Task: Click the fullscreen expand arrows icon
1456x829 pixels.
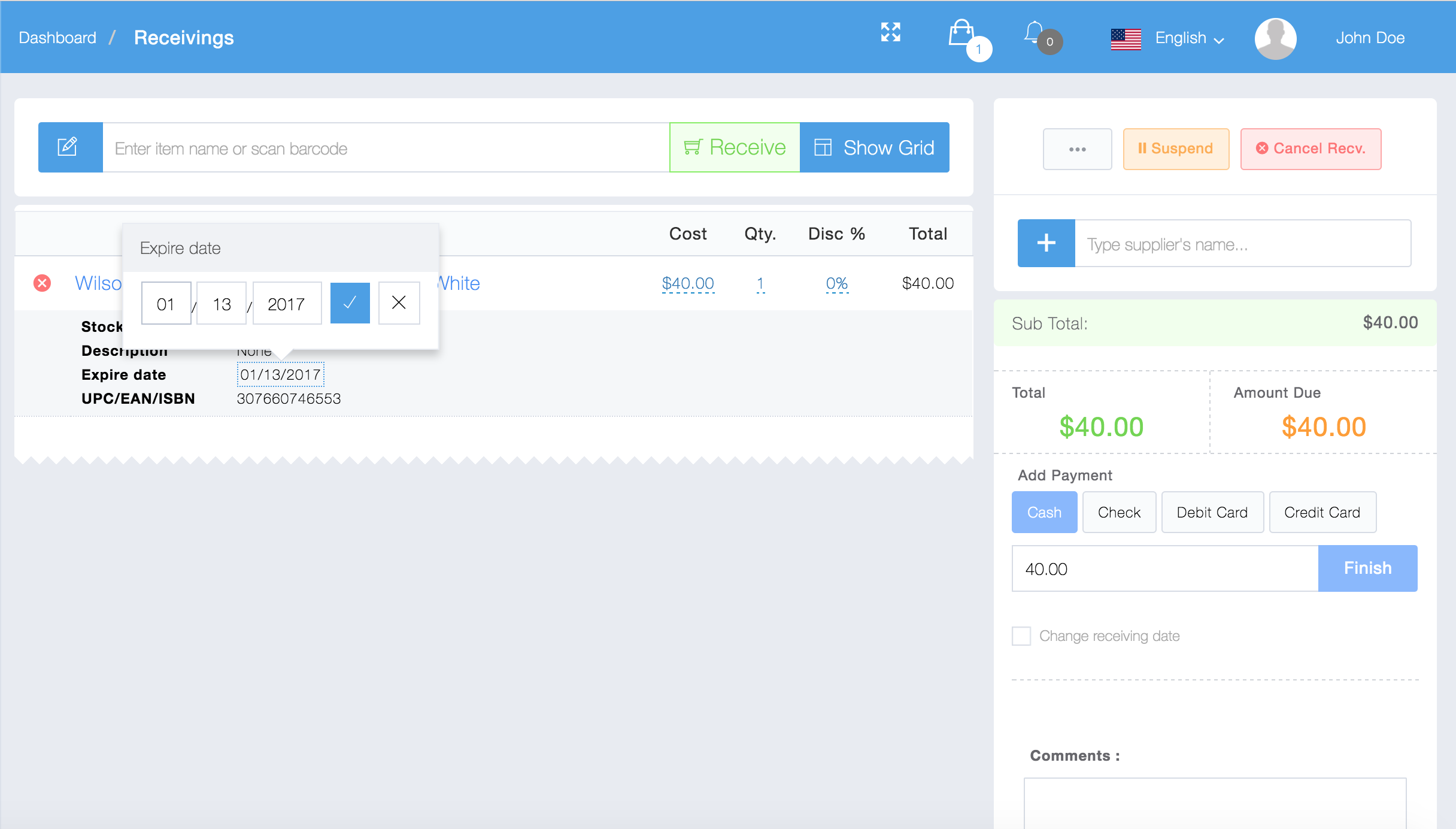Action: click(890, 32)
